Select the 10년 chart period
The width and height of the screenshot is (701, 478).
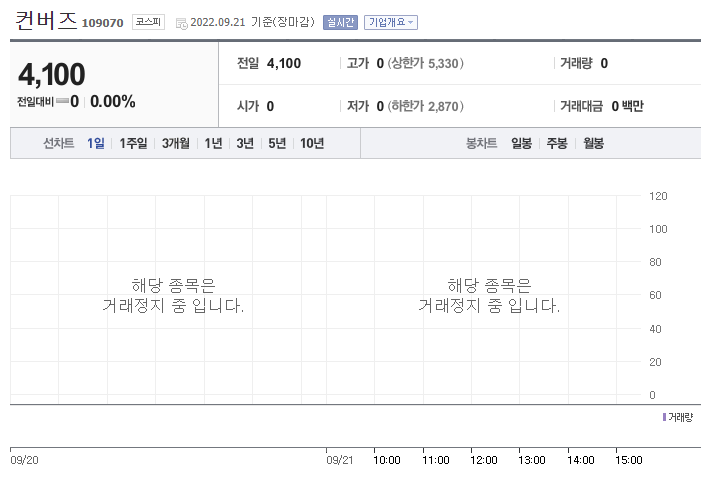[312, 143]
